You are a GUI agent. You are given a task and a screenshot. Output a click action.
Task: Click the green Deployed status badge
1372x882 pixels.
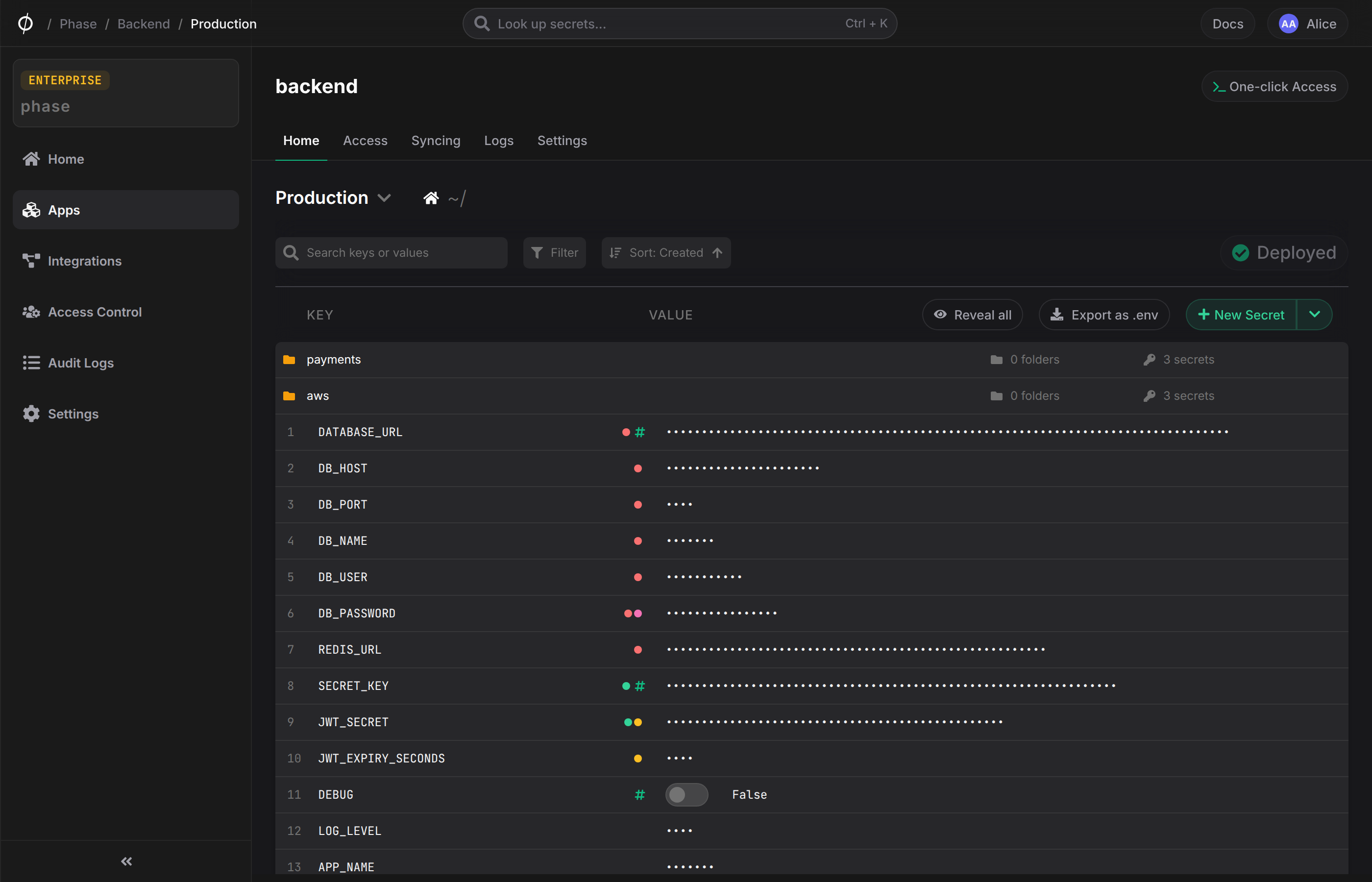coord(1284,252)
